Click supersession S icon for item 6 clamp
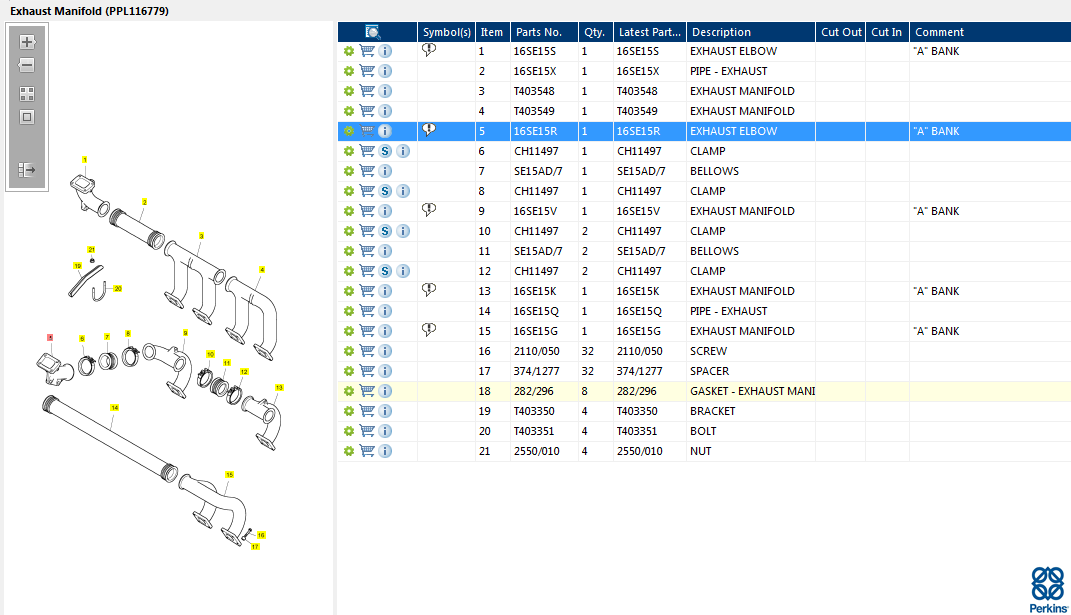 pos(385,151)
